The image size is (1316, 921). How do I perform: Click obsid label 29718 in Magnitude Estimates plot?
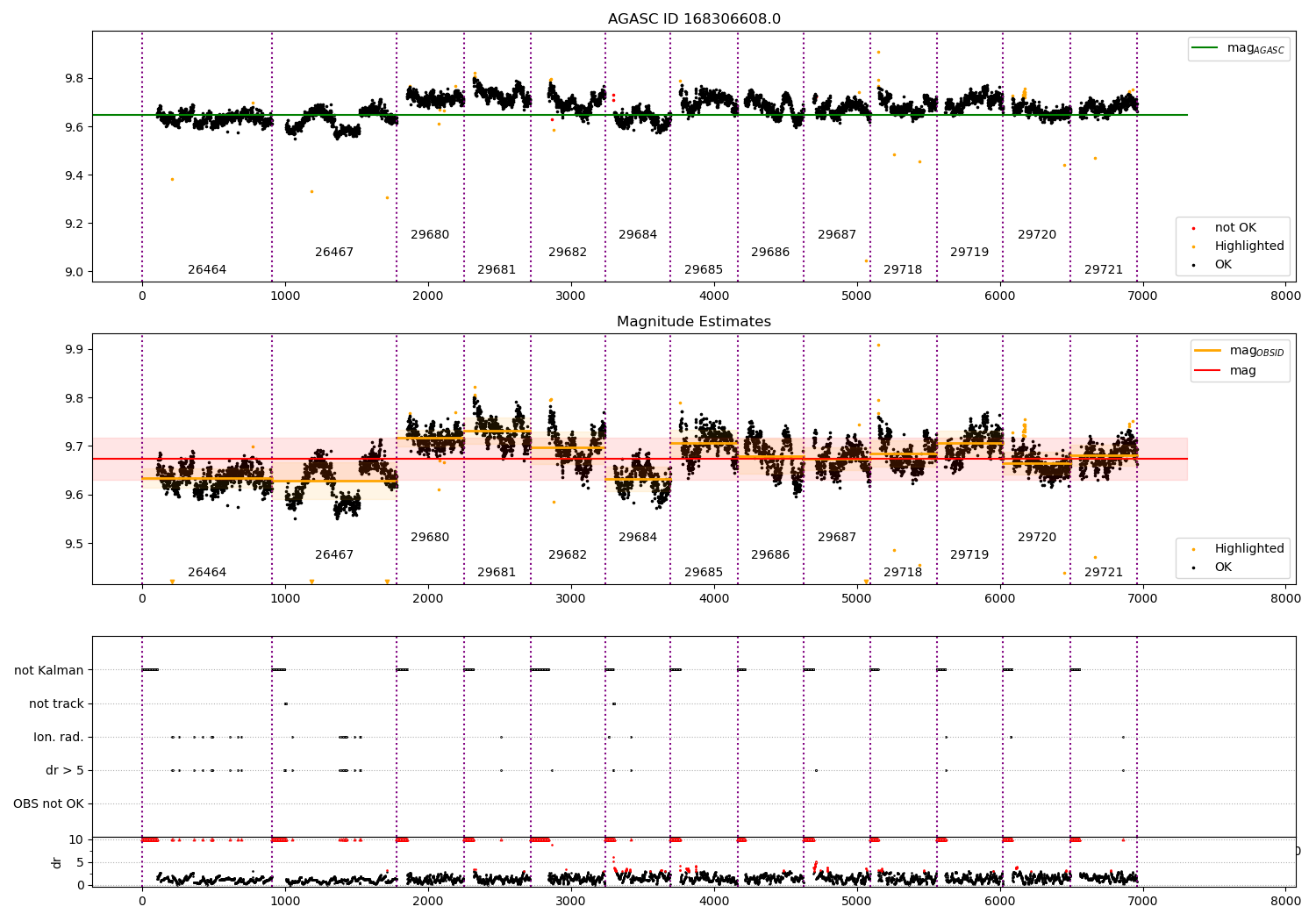pyautogui.click(x=903, y=573)
